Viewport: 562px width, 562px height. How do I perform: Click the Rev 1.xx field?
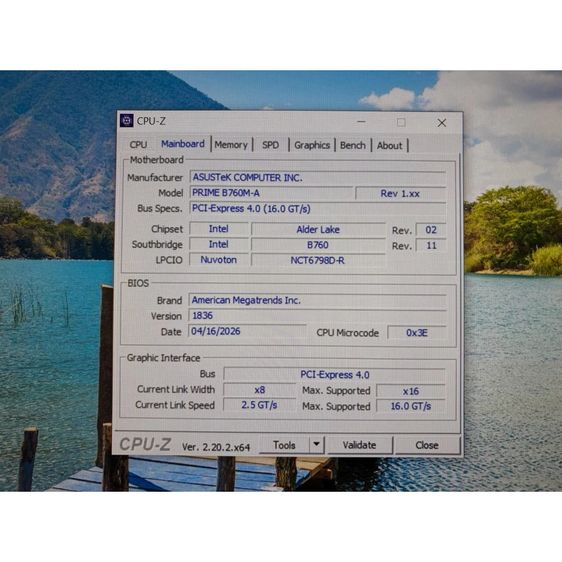pos(400,194)
